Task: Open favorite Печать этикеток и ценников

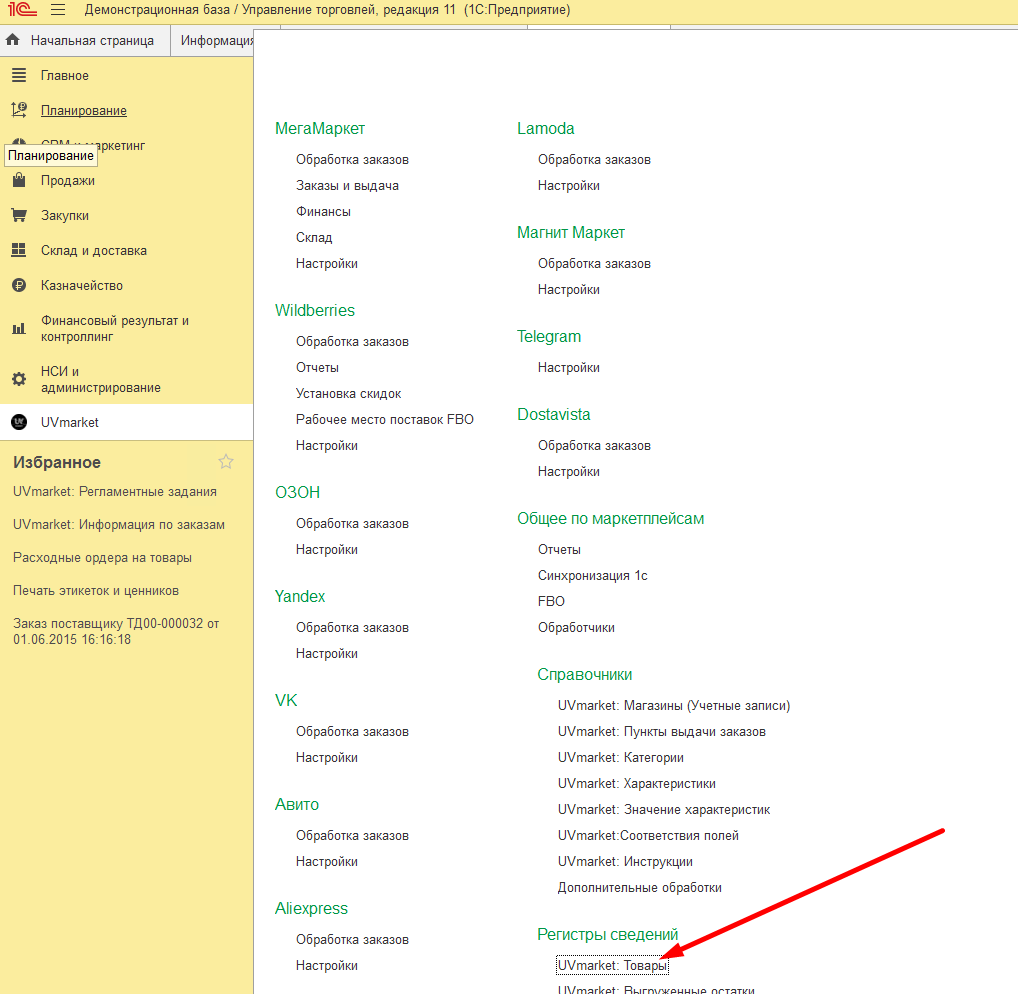Action: (96, 591)
